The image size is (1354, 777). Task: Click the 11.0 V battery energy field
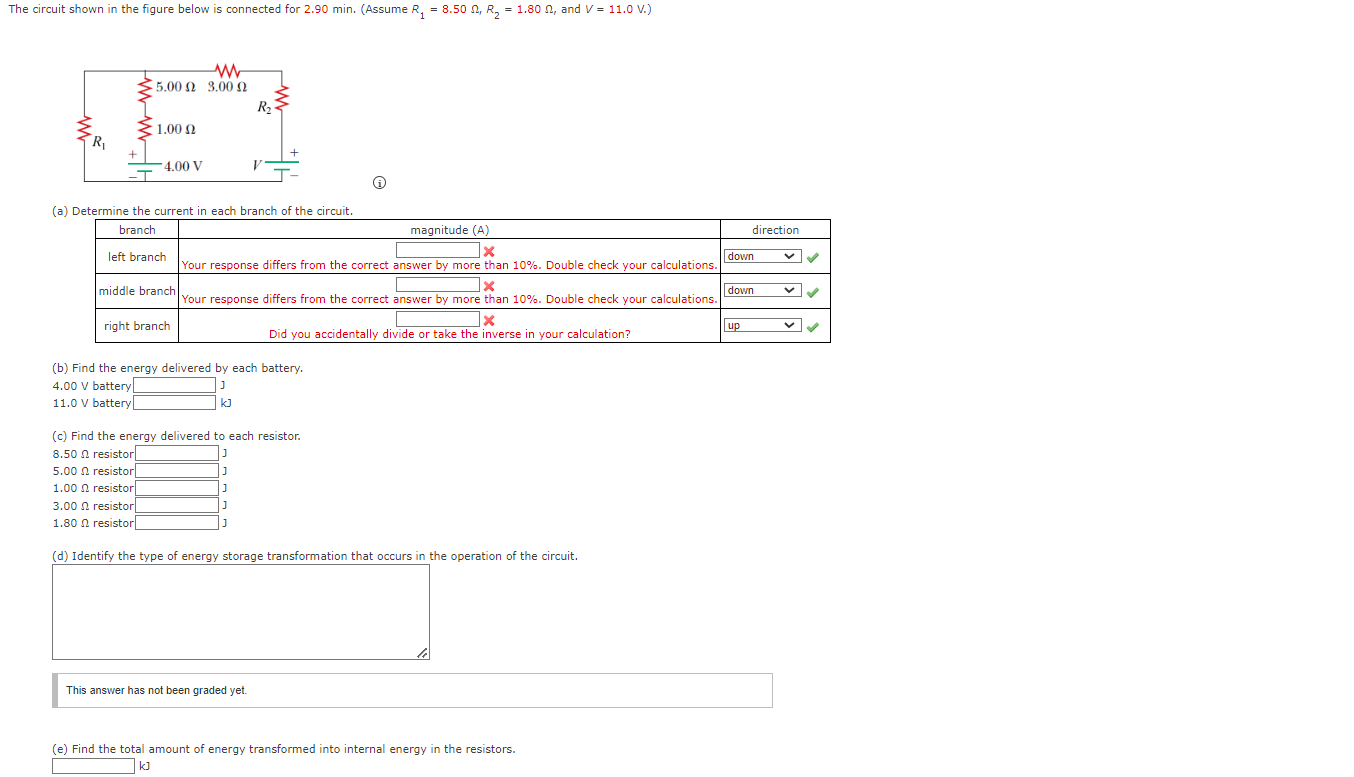point(174,402)
